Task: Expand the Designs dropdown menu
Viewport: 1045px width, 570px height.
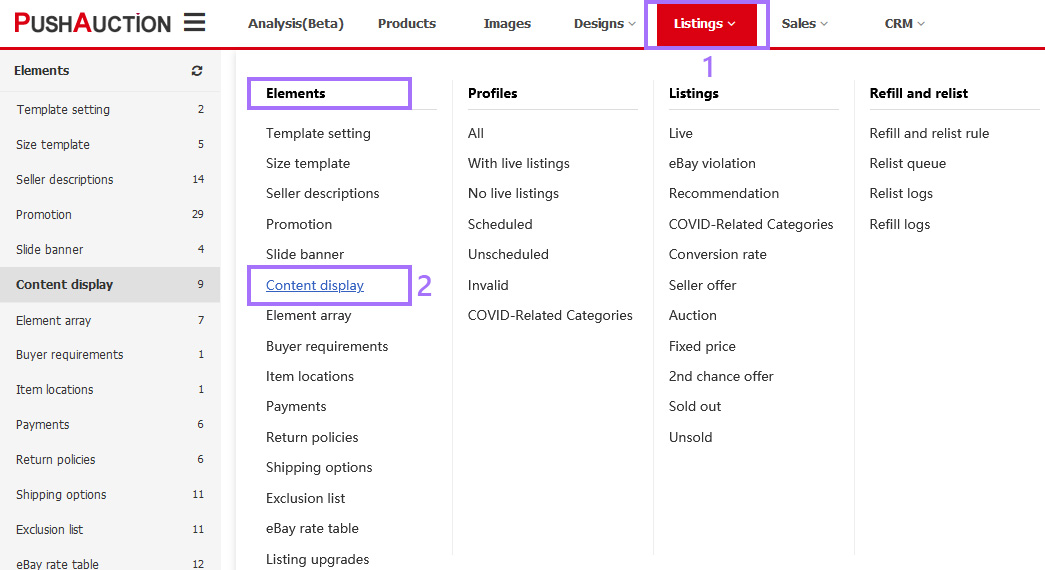Action: coord(605,24)
